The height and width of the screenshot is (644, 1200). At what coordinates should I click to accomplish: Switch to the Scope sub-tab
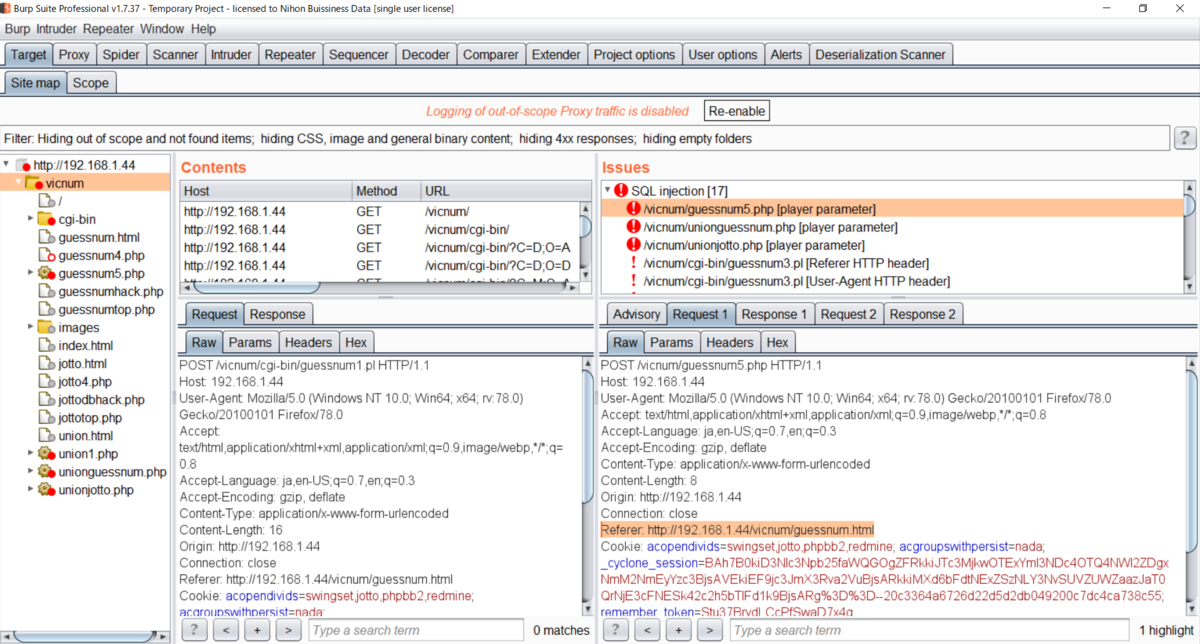coord(91,83)
